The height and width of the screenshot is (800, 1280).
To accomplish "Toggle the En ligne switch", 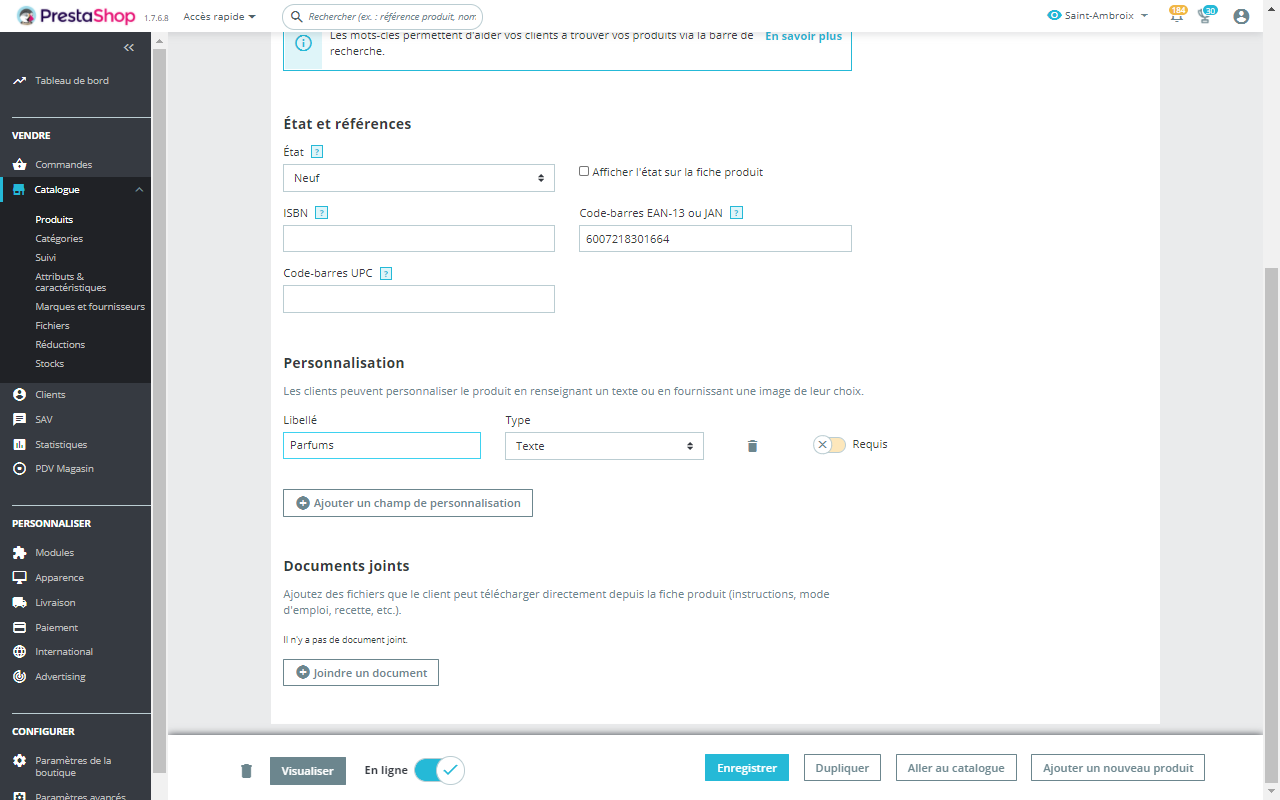I will pos(439,770).
